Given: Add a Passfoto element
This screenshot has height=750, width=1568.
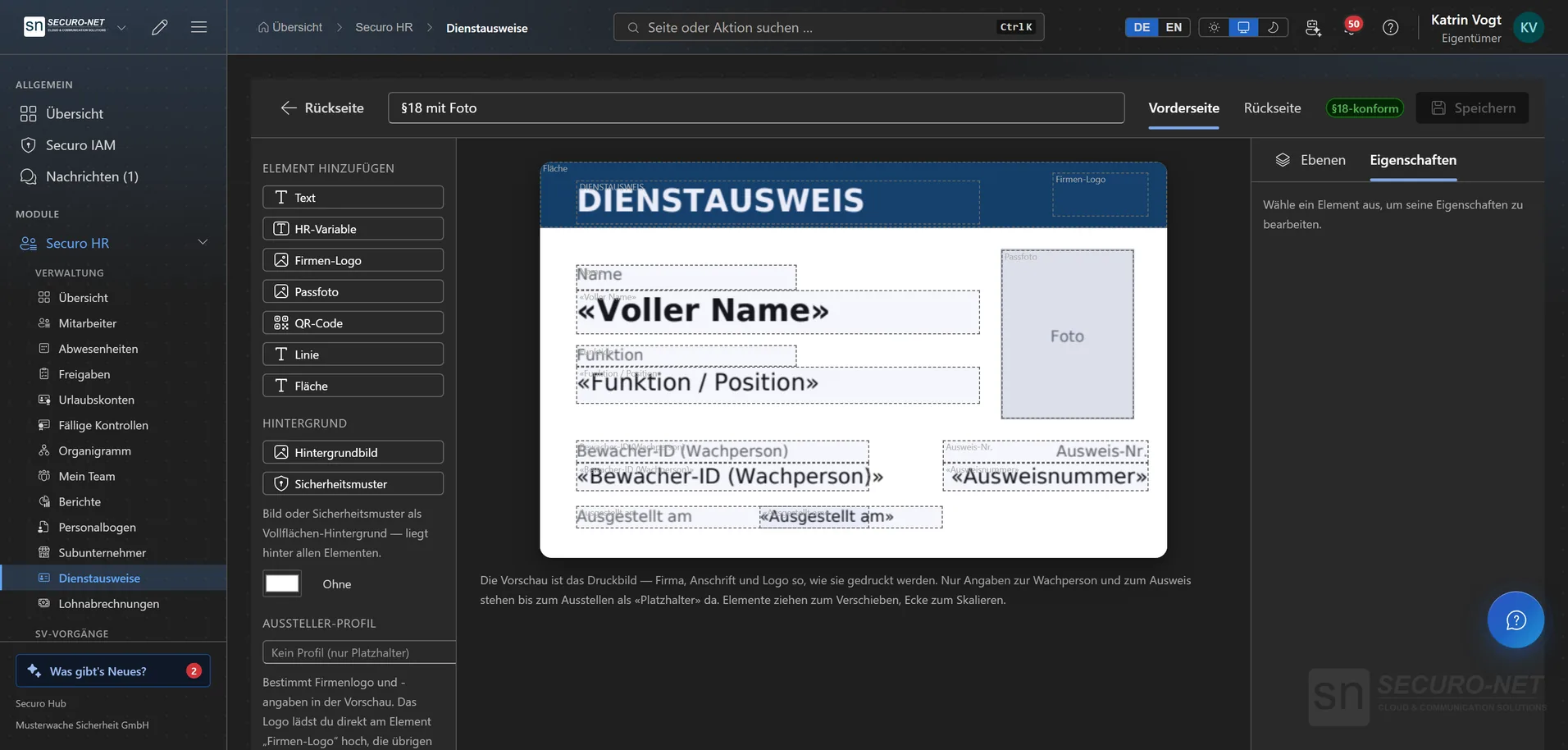Looking at the screenshot, I should click(353, 291).
